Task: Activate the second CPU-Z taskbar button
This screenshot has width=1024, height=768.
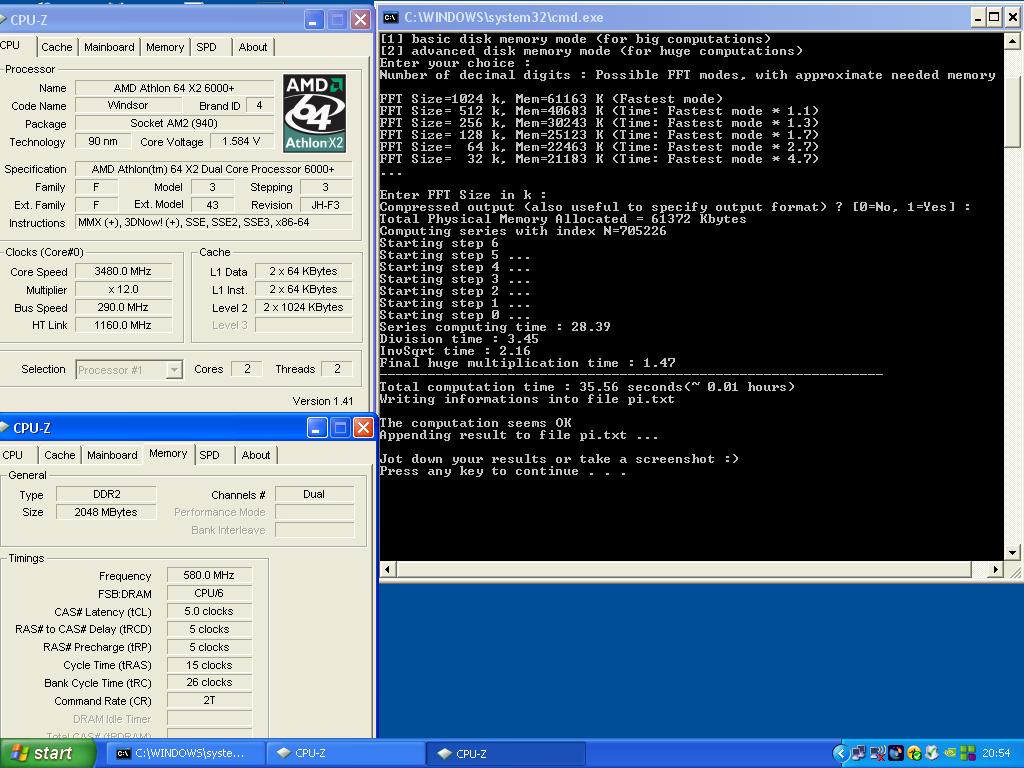Action: [506, 754]
